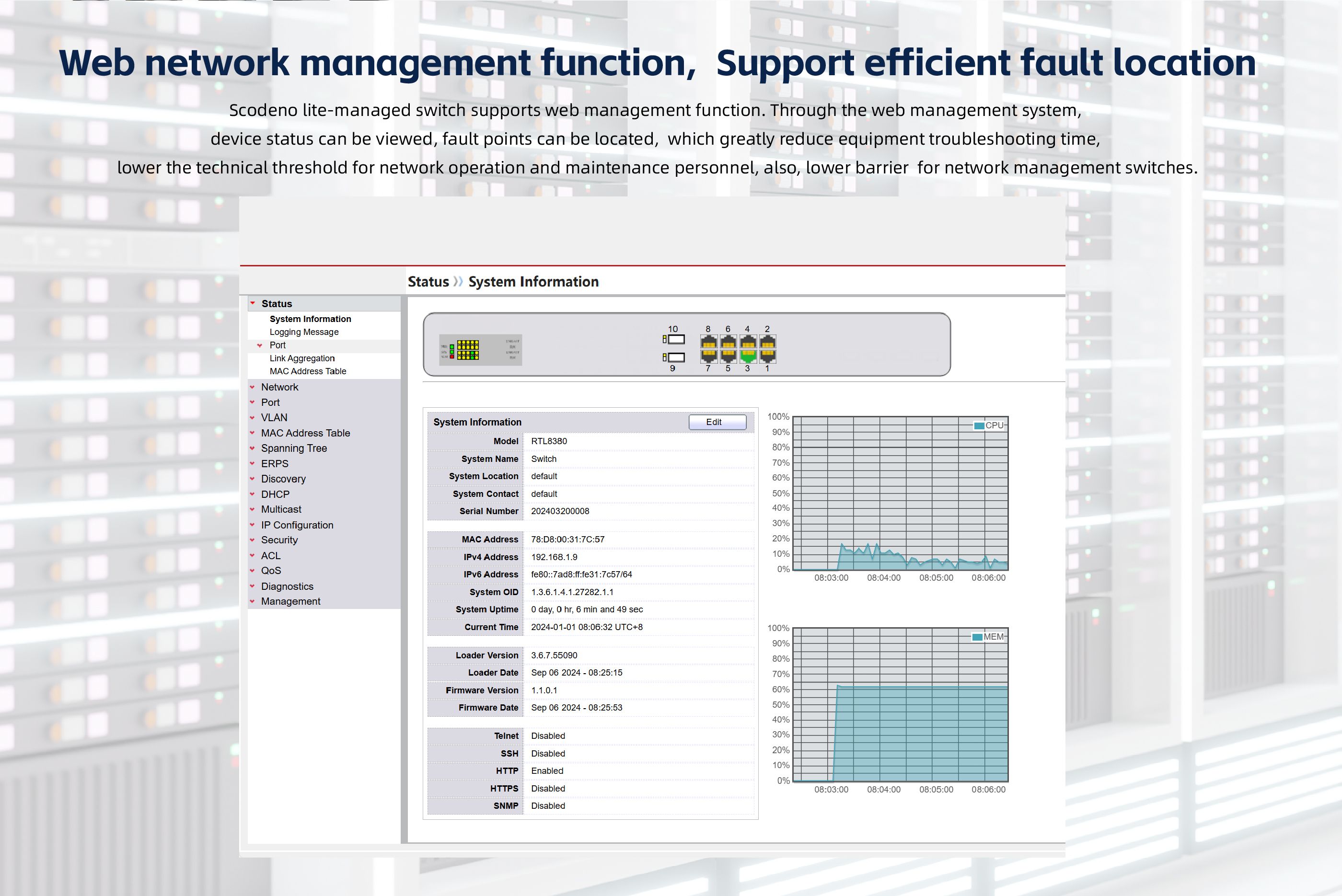This screenshot has width=1342, height=896.
Task: Click the port 4 RJ45 icon
Action: pyautogui.click(x=748, y=342)
